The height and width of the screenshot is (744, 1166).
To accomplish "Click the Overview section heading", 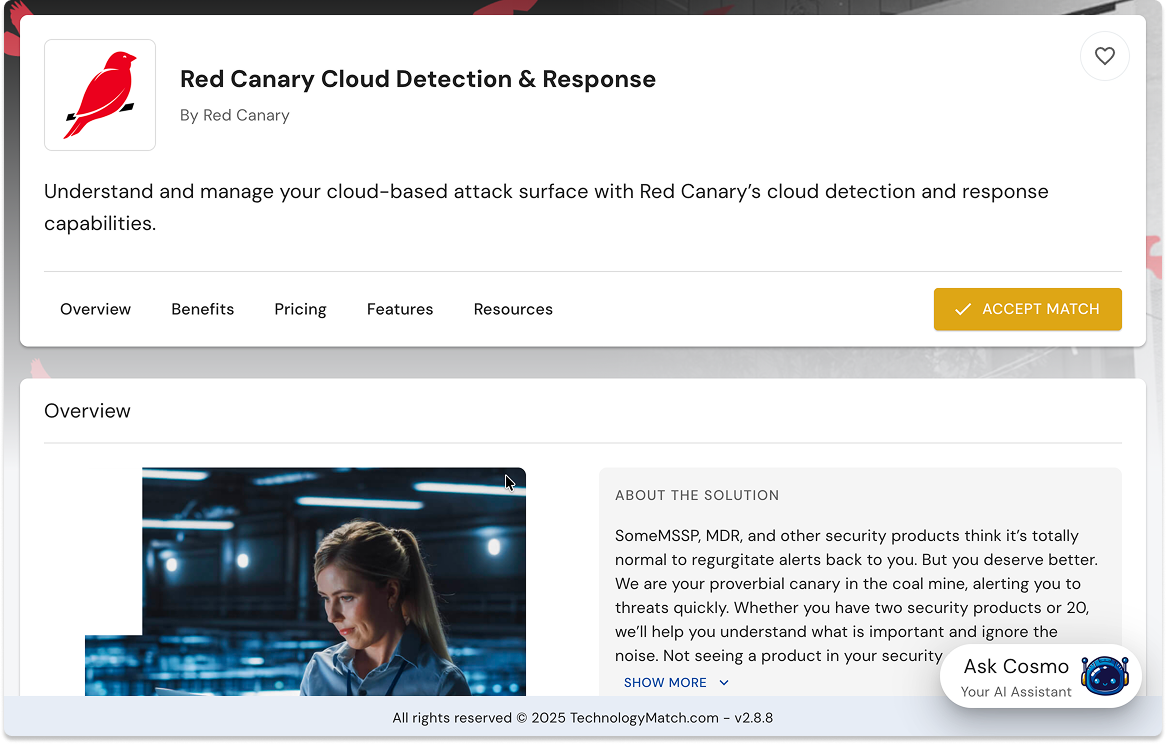I will tap(87, 411).
